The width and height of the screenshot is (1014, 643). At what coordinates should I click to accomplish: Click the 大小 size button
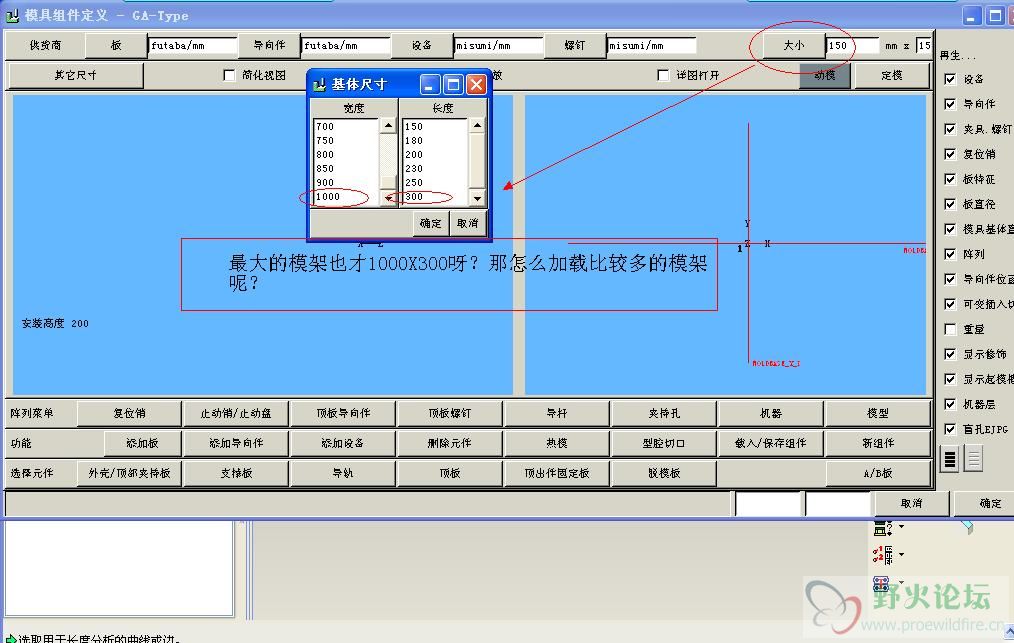pyautogui.click(x=793, y=45)
